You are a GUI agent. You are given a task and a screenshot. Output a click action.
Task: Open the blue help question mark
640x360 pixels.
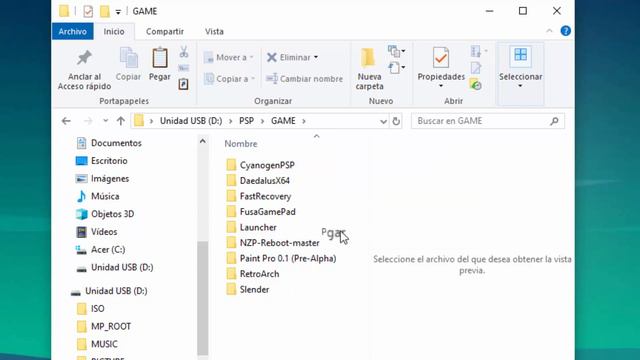click(x=565, y=31)
